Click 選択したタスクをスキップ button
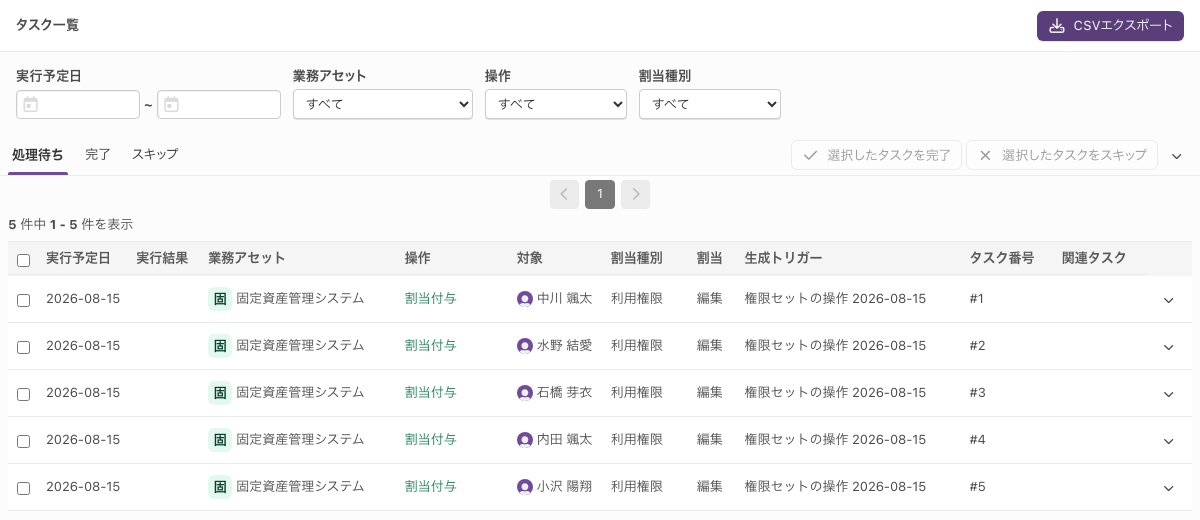This screenshot has width=1200, height=520. [1062, 155]
